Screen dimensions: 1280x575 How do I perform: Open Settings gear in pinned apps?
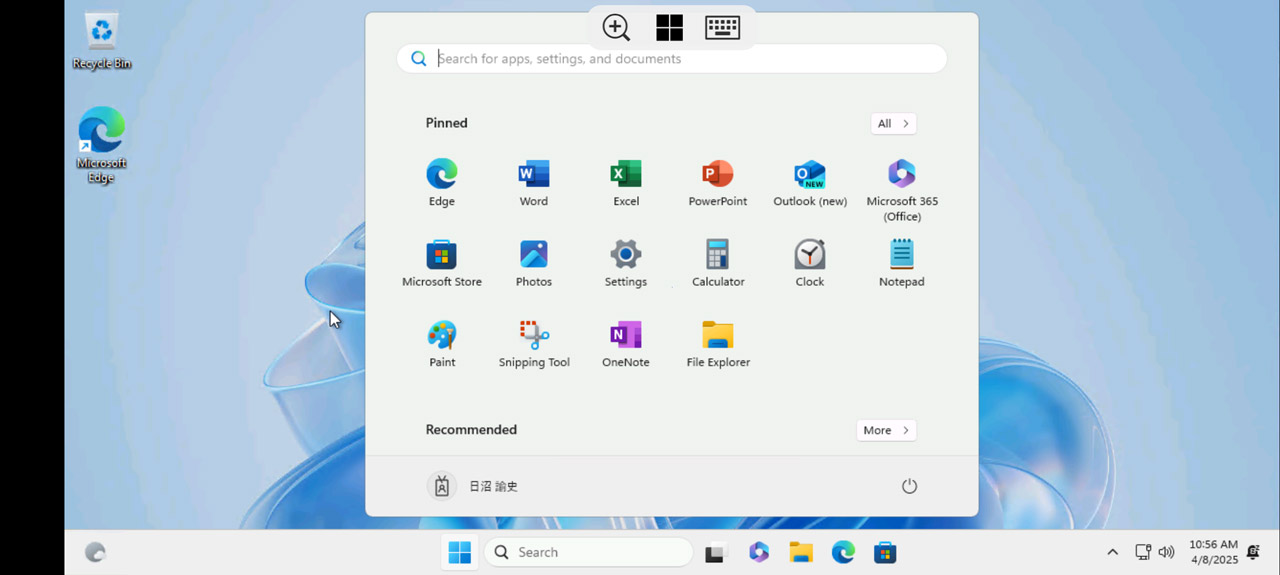(x=626, y=263)
